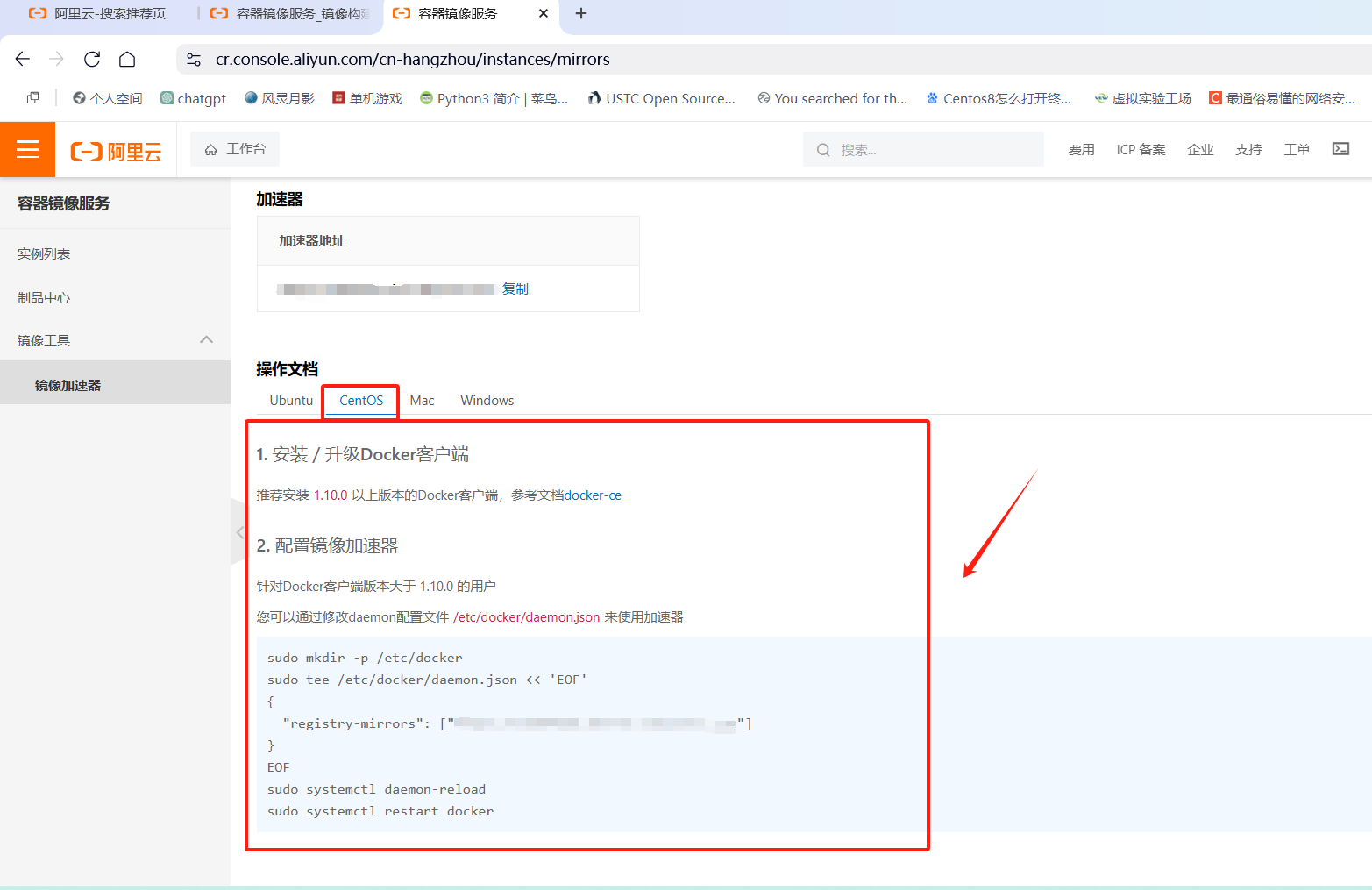Open the Centos8怎么打开终端 bookmark

point(999,98)
